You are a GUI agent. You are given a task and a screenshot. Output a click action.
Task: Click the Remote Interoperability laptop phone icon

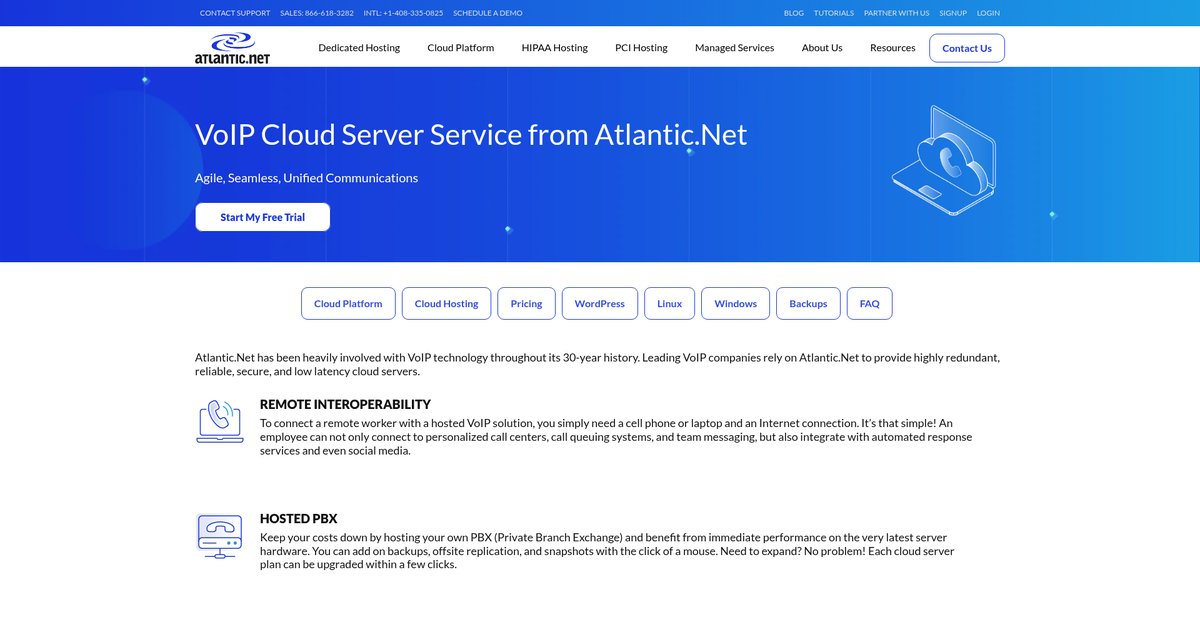tap(219, 421)
